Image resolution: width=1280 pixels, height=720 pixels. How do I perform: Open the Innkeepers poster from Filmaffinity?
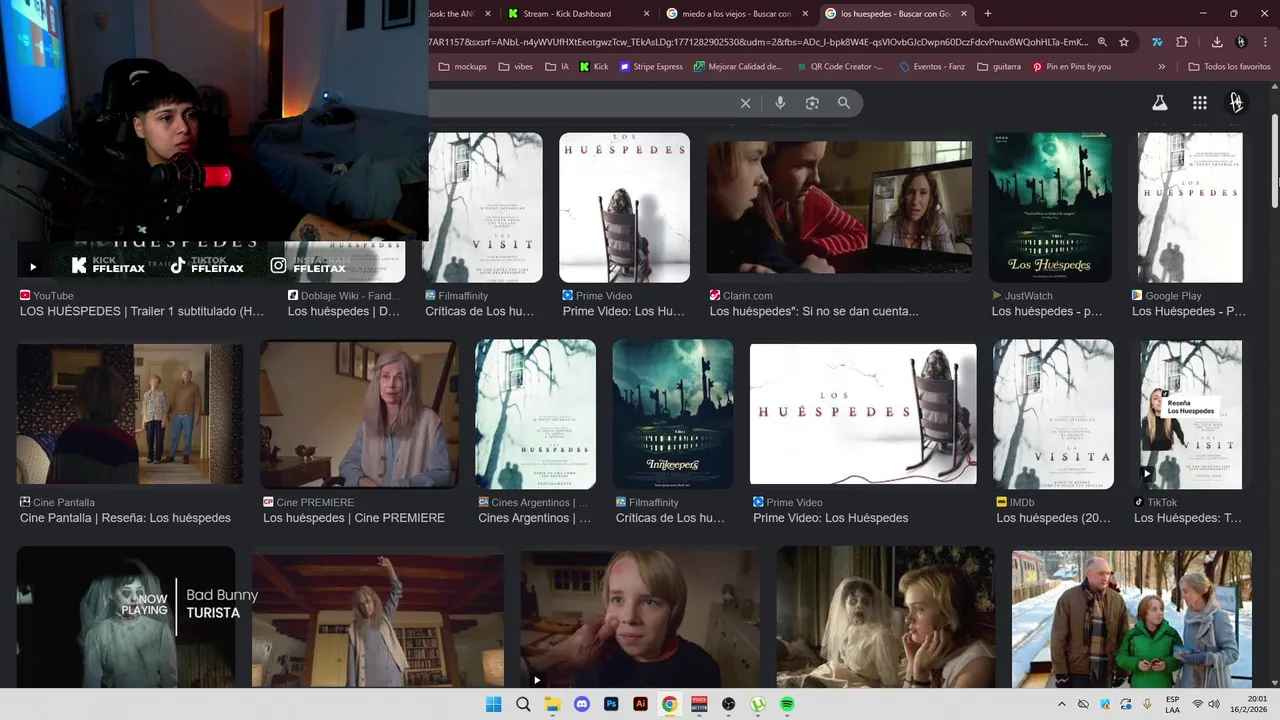pyautogui.click(x=673, y=414)
